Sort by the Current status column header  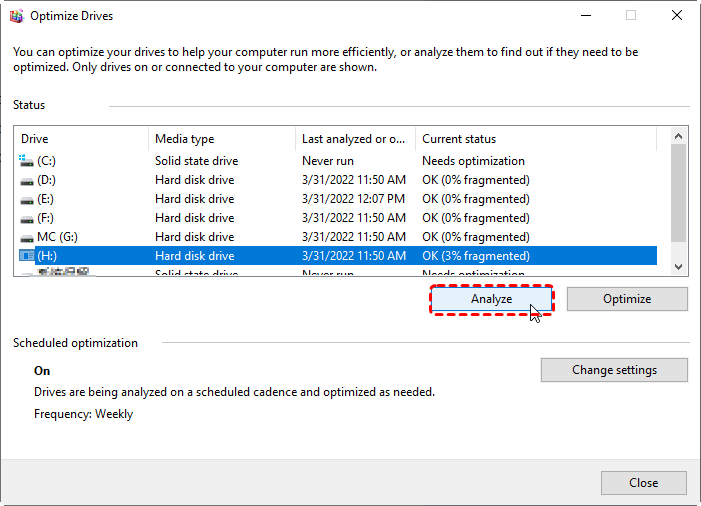click(535, 139)
